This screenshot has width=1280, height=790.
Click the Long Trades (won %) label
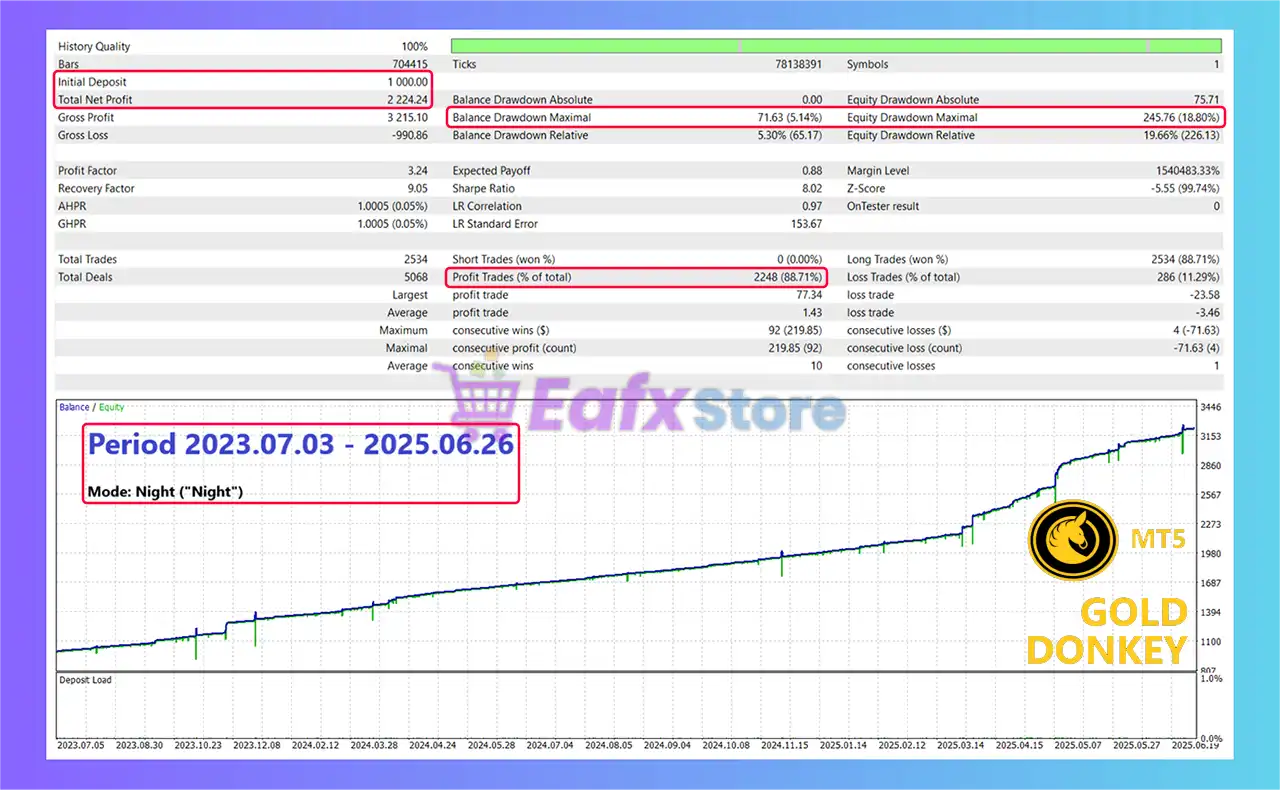coord(898,260)
